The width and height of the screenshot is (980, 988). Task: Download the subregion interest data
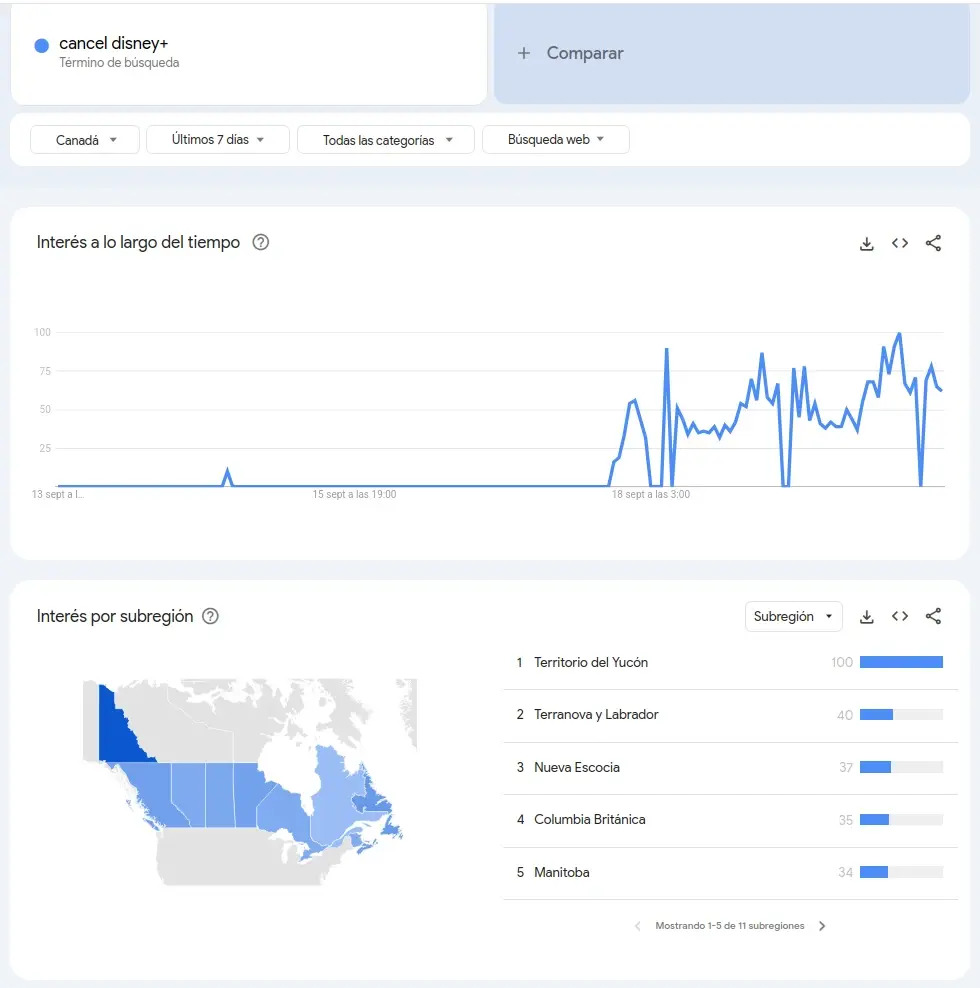[867, 617]
